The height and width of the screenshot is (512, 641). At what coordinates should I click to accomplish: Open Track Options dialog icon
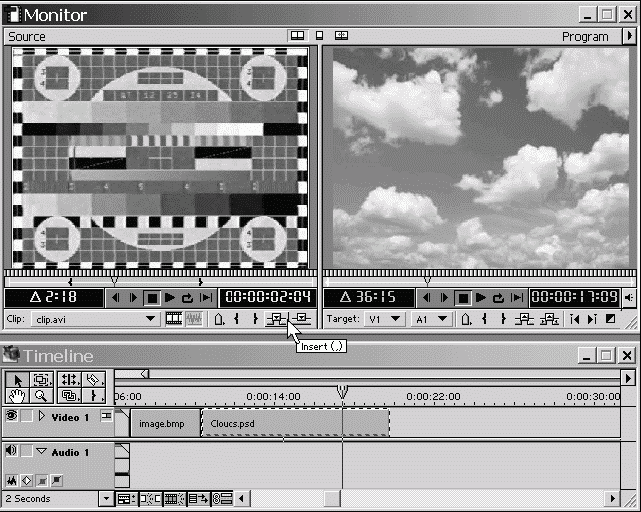[127, 499]
